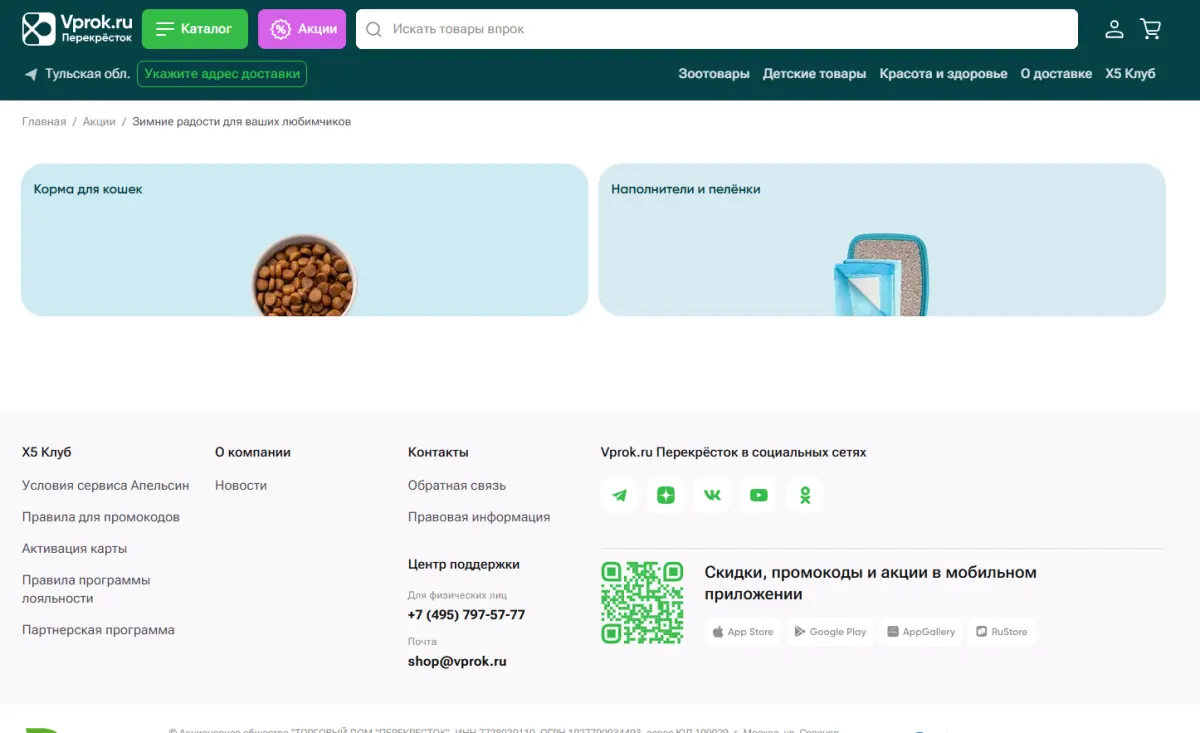The image size is (1200, 733).
Task: Click the Контакты footer heading
Action: click(438, 453)
